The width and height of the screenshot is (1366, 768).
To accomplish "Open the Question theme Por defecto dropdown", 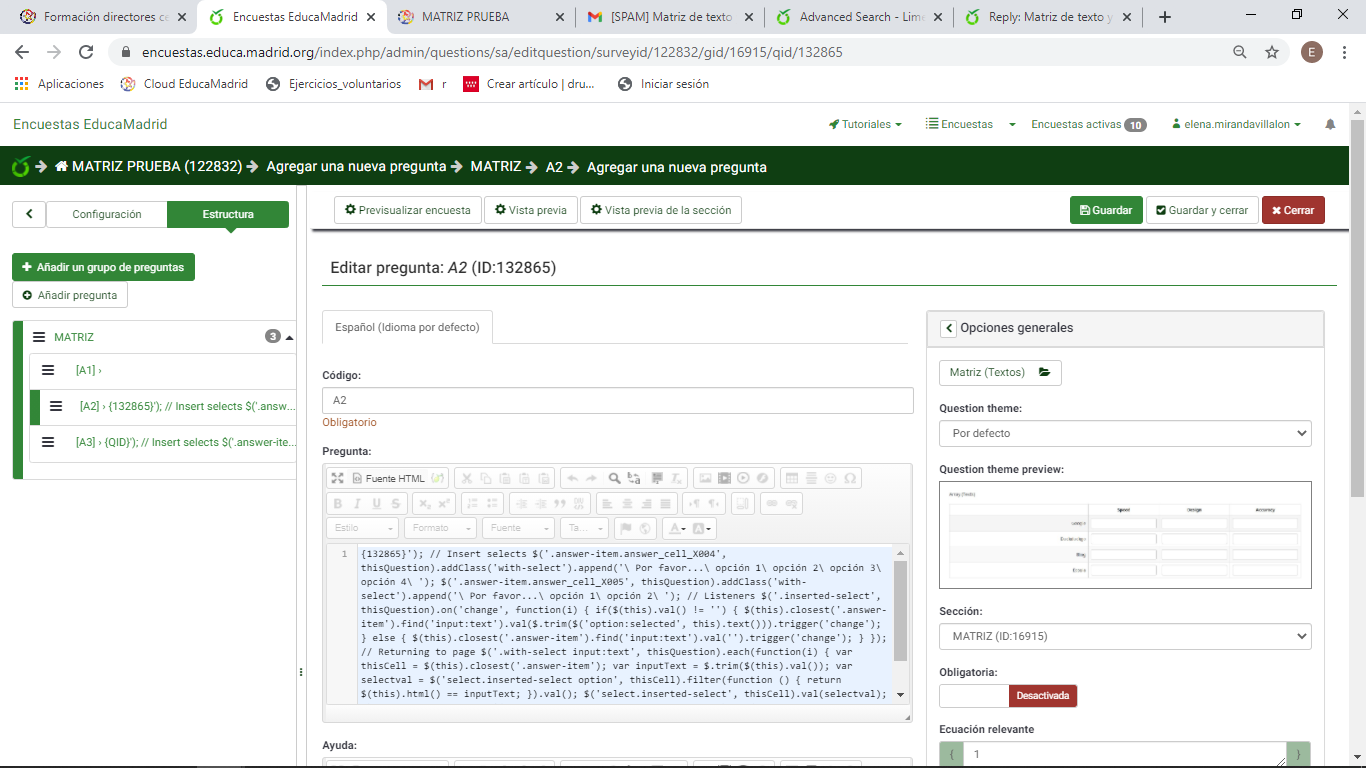I will pyautogui.click(x=1125, y=433).
